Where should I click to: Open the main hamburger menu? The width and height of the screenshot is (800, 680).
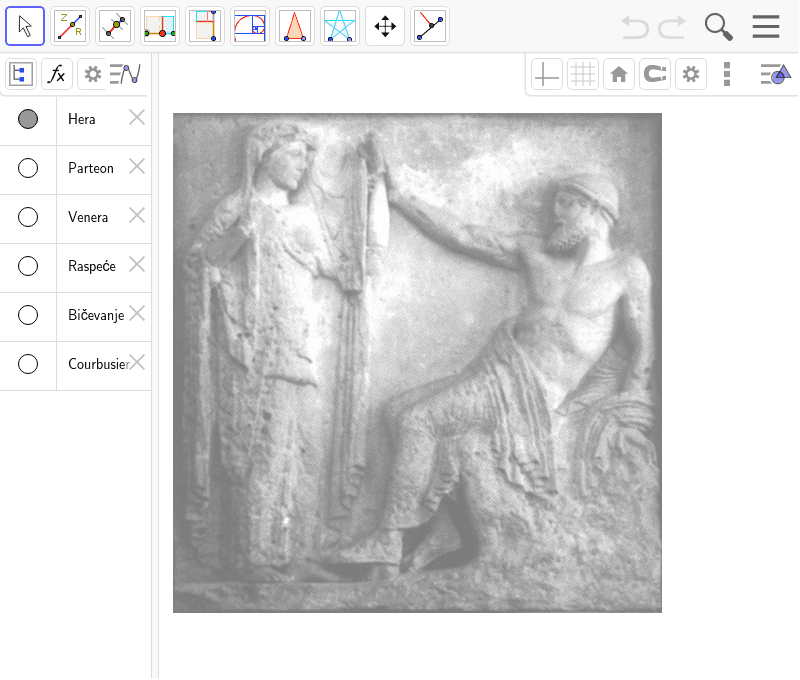pos(766,27)
